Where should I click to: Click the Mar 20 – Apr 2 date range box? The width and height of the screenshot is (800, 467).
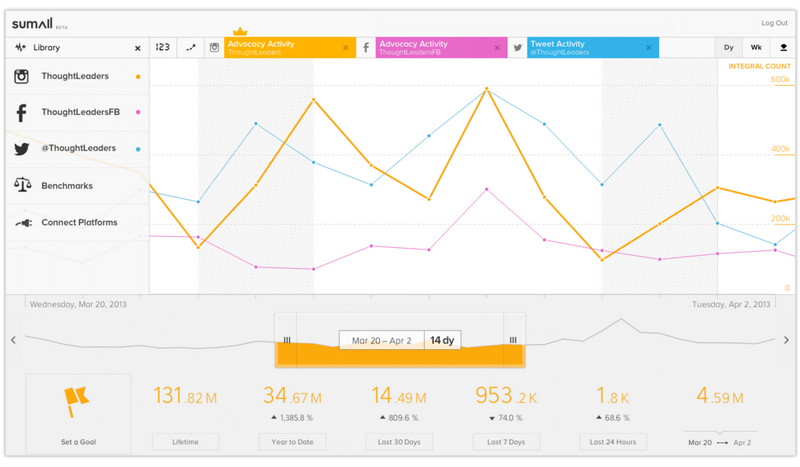[x=382, y=340]
